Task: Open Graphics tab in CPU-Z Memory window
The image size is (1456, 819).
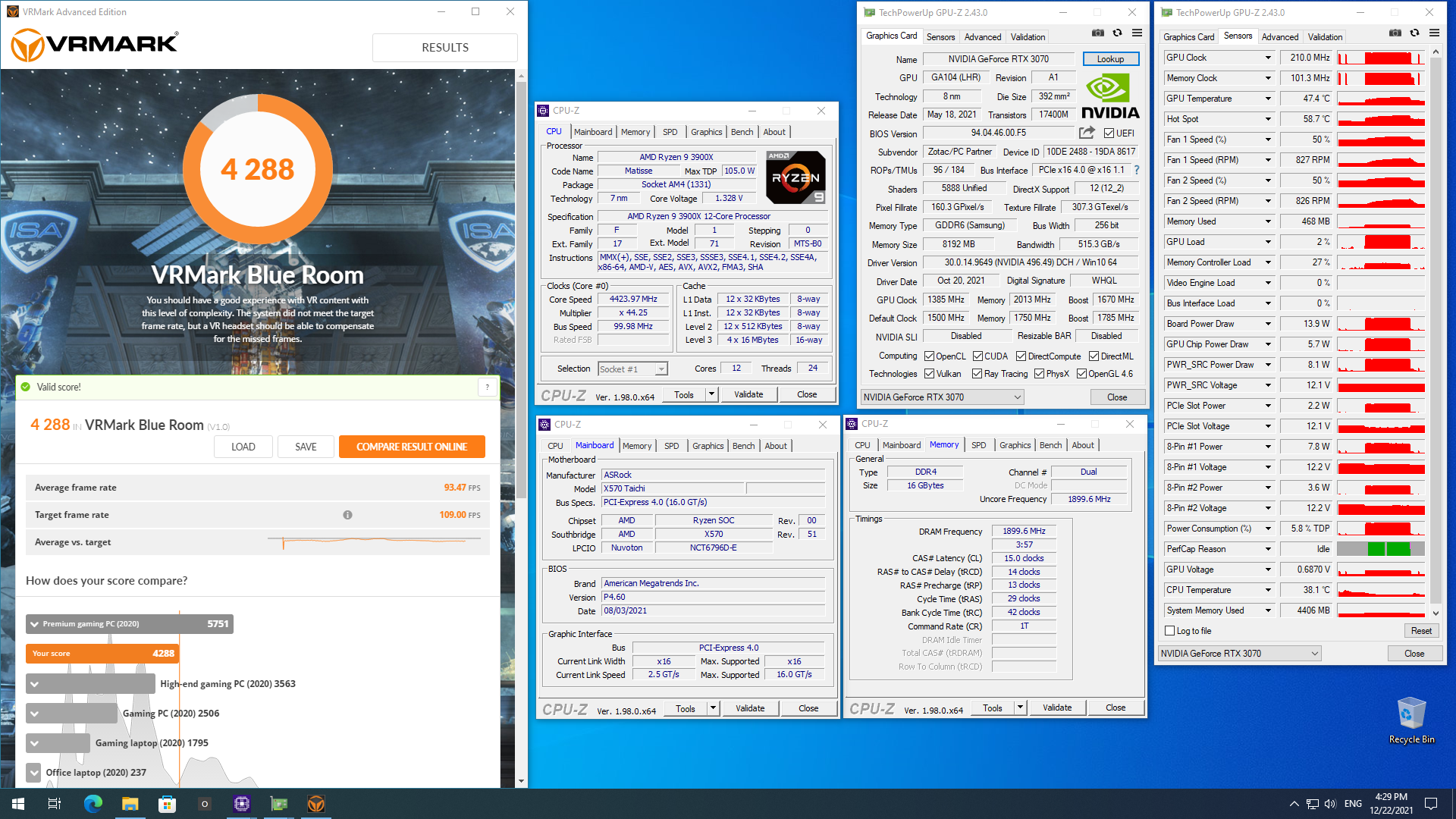Action: click(x=1015, y=445)
